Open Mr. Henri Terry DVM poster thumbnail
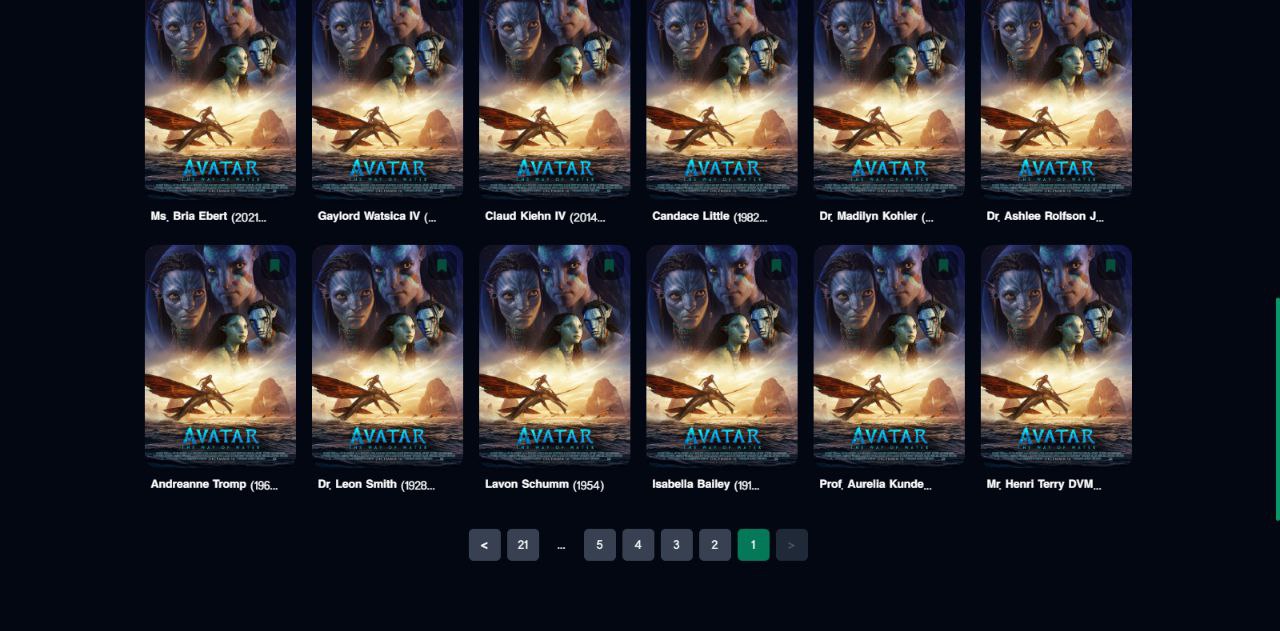Screen dimensions: 1280x631 pos(1056,355)
